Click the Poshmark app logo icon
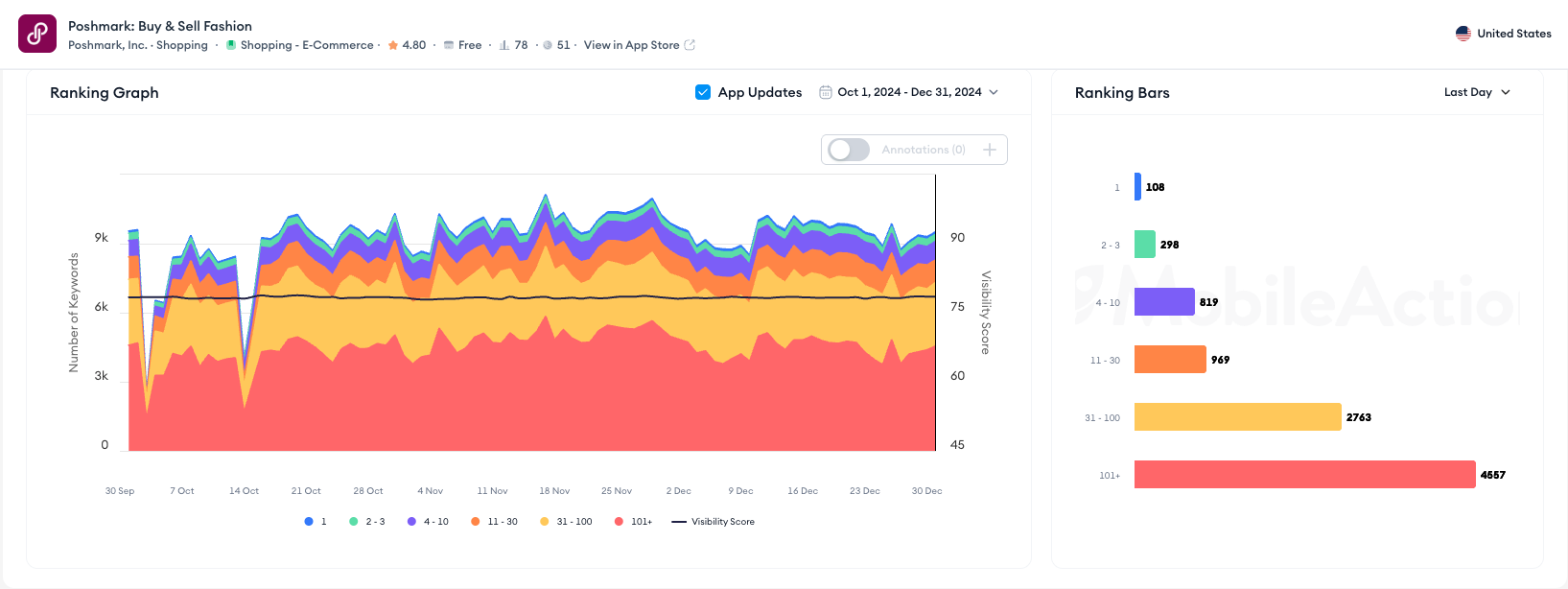This screenshot has width=1568, height=589. (37, 34)
